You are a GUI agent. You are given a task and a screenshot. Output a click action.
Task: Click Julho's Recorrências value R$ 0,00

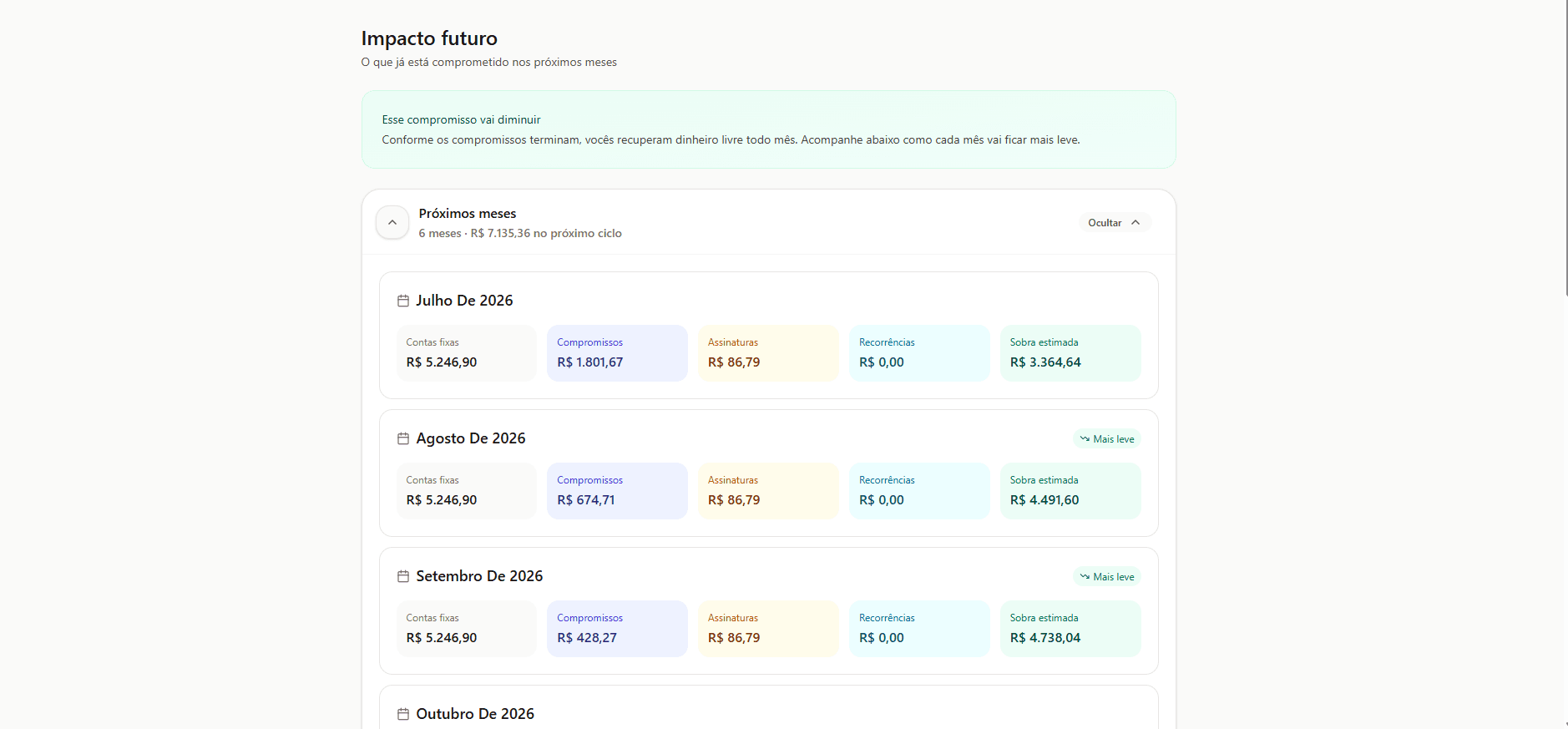pos(882,362)
